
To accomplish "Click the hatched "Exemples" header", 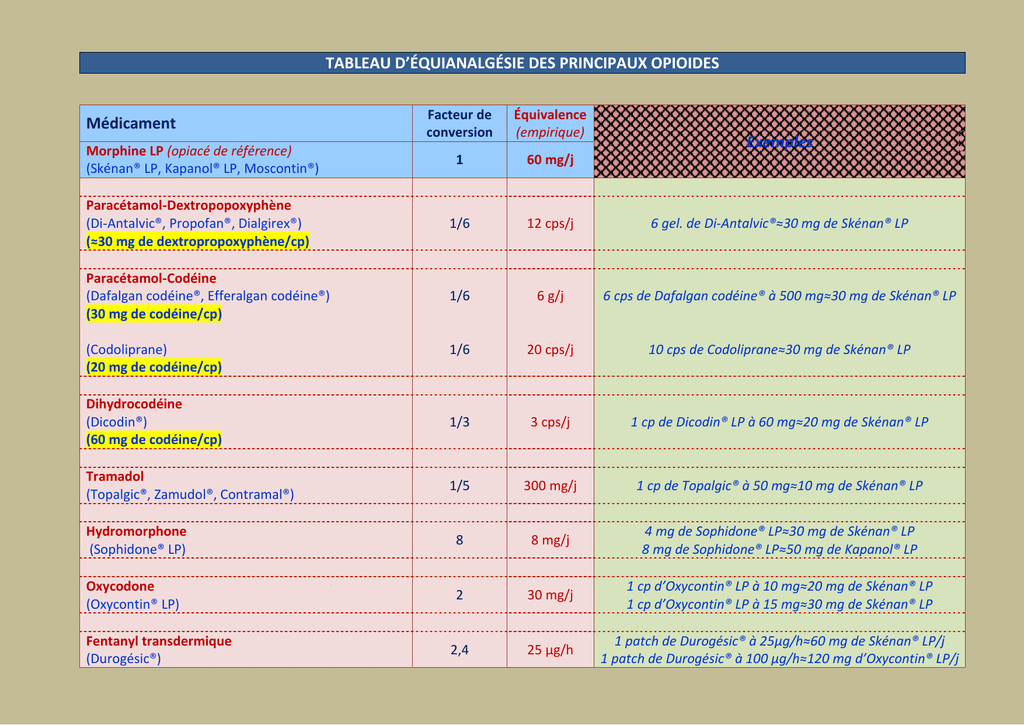I will pos(779,142).
